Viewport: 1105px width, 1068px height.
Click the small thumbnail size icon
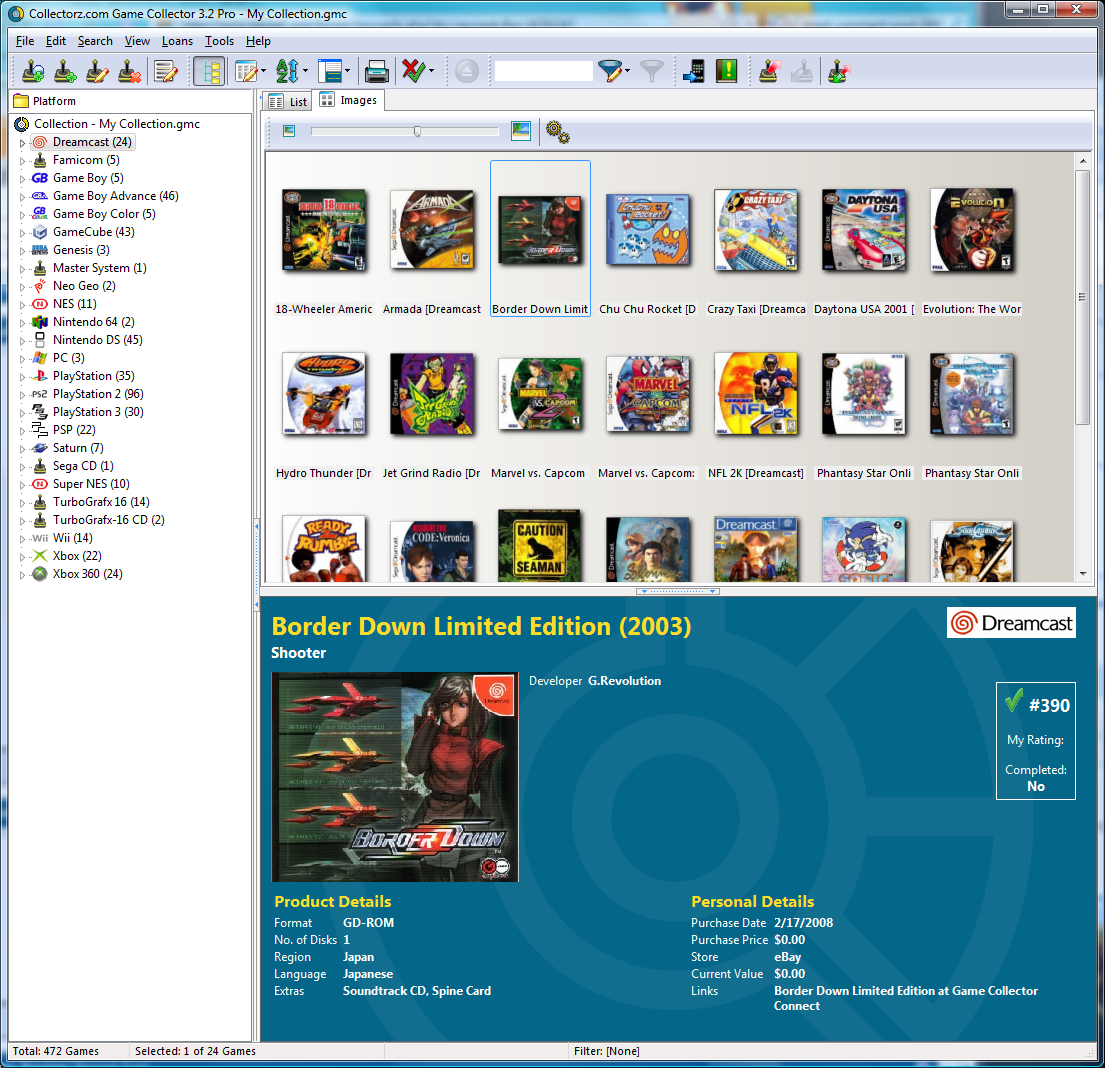(289, 131)
